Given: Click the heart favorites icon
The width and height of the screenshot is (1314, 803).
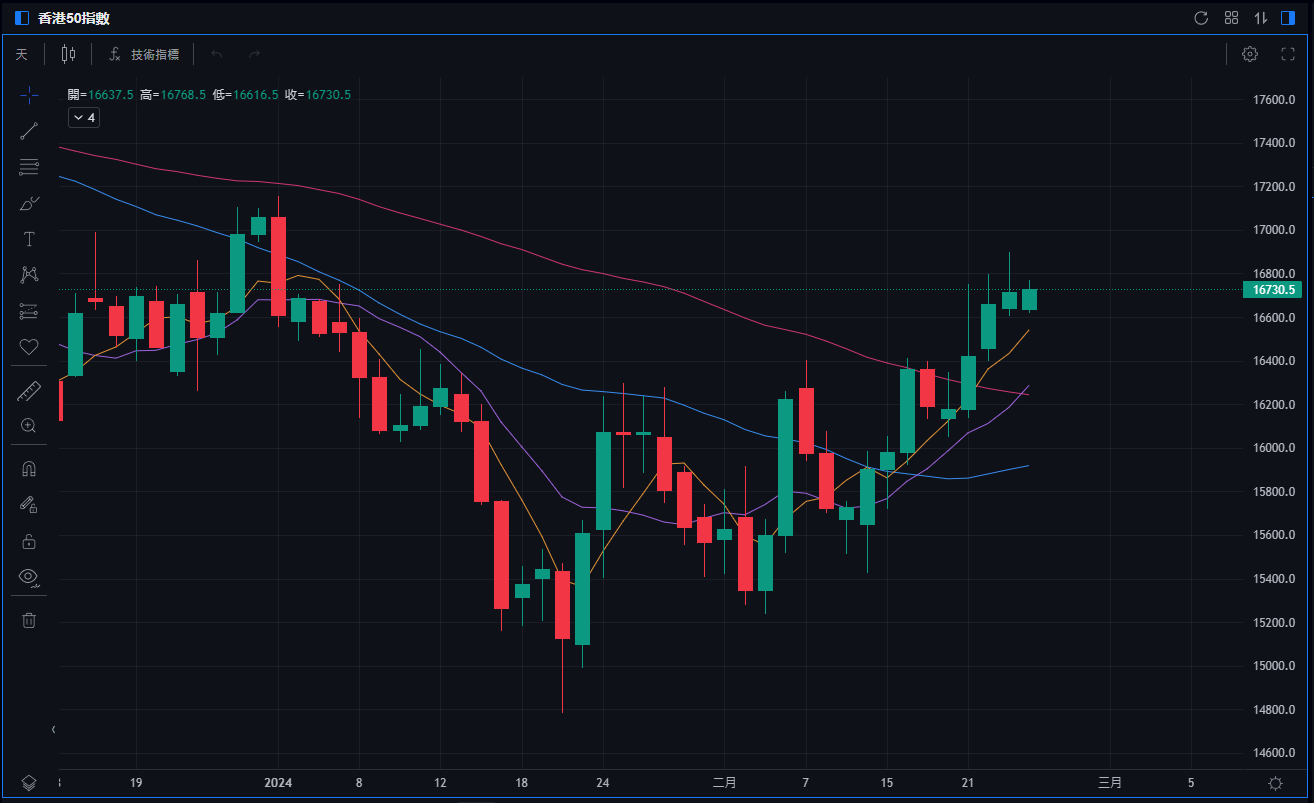Looking at the screenshot, I should click(29, 347).
